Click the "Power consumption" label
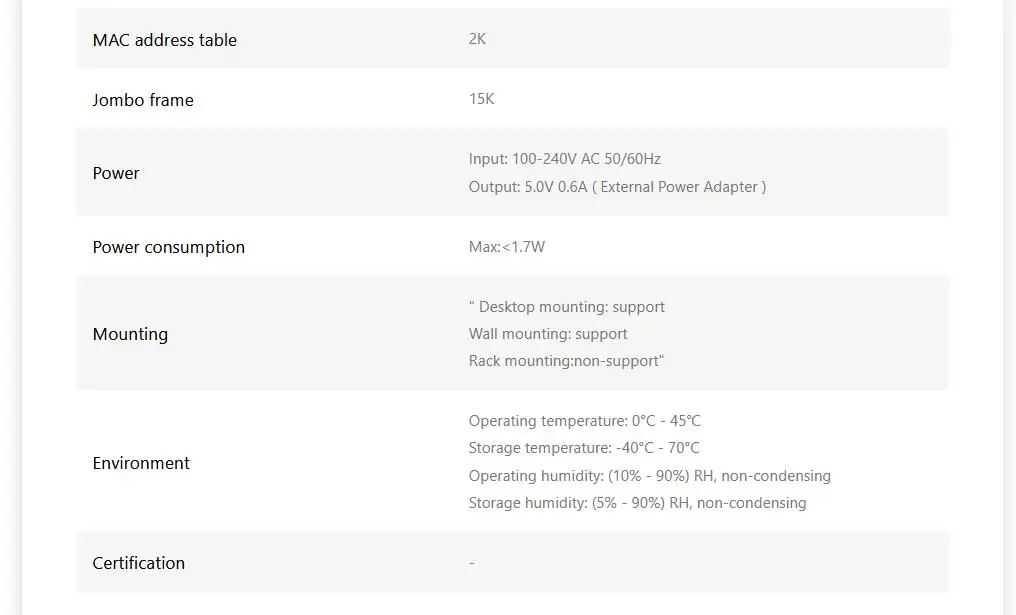The image size is (1016, 615). pos(168,247)
